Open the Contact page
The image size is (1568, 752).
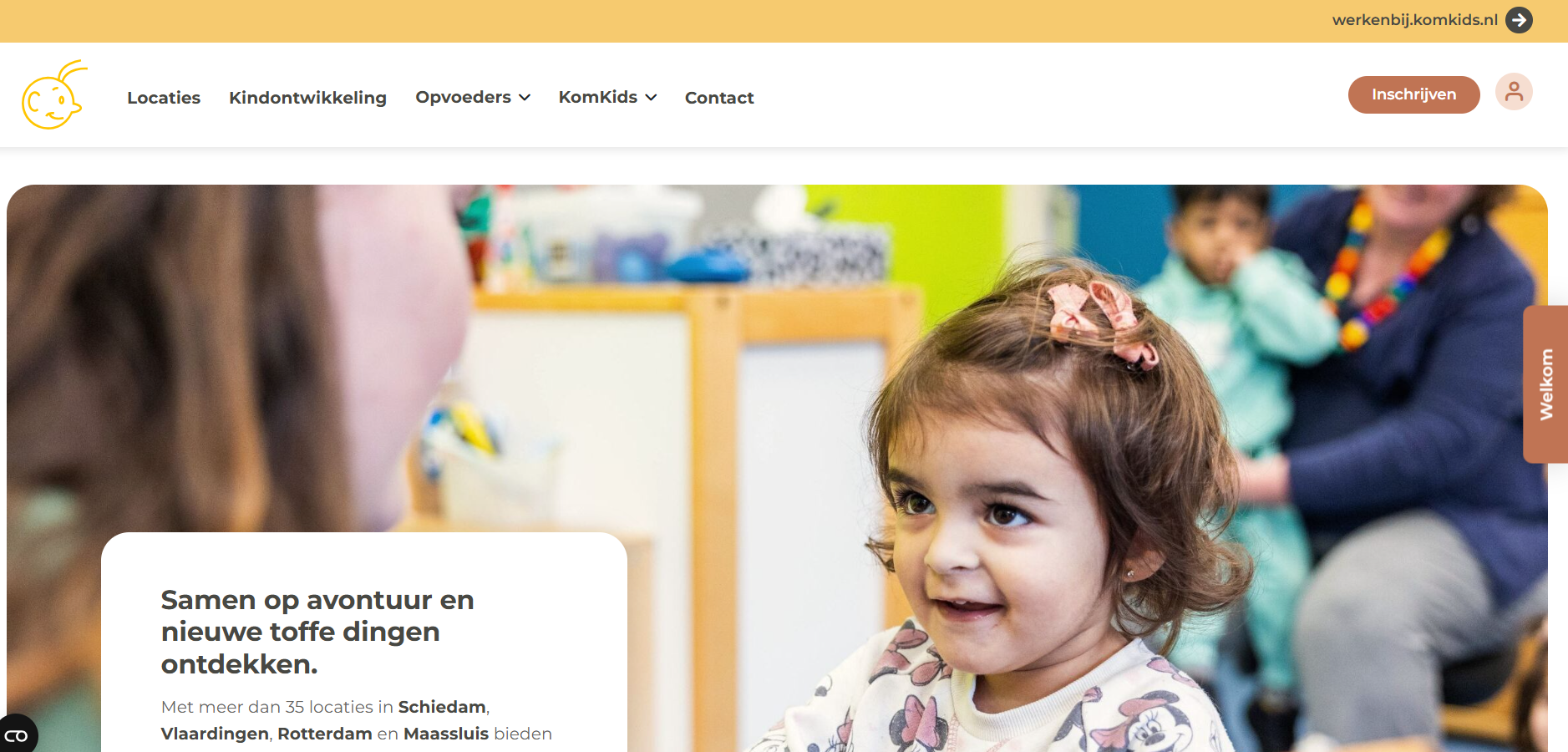tap(719, 98)
